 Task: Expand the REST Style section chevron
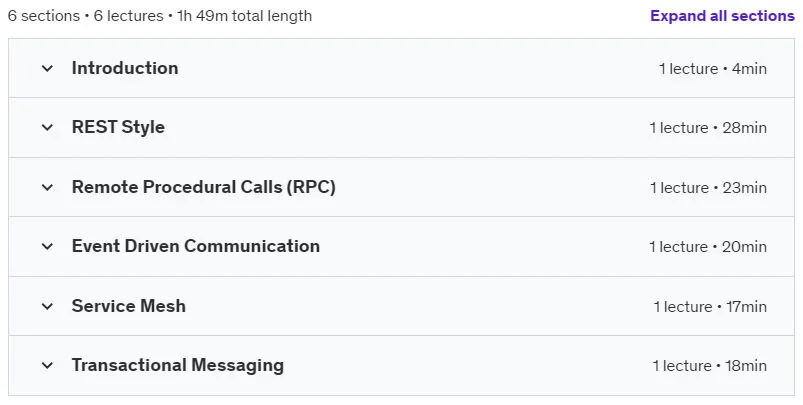pos(47,127)
